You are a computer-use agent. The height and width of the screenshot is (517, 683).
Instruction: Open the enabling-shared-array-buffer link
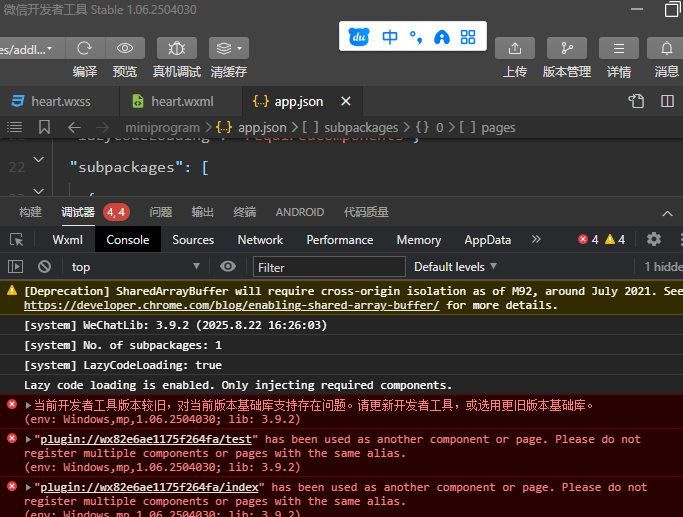[232, 305]
